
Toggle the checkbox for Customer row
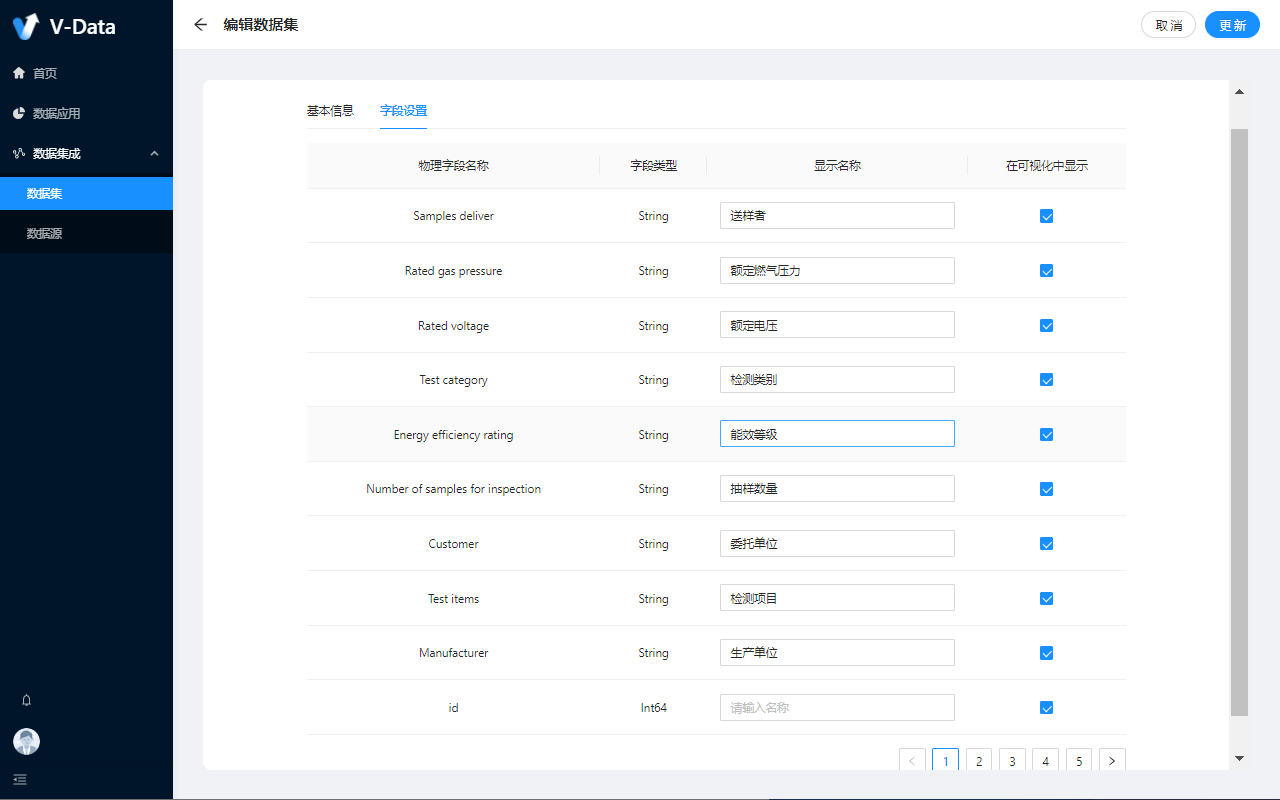[x=1046, y=544]
